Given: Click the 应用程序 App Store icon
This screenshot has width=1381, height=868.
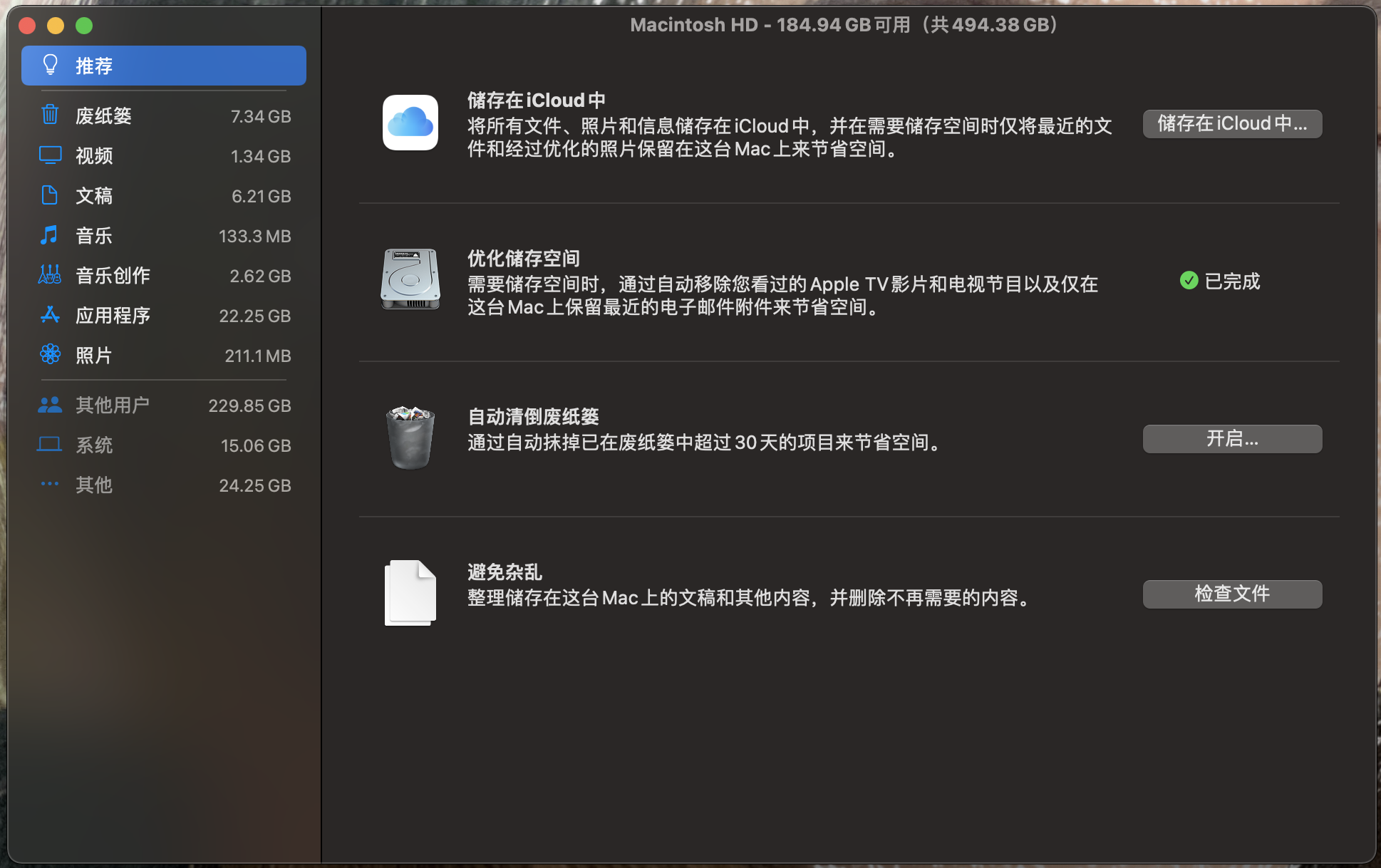Looking at the screenshot, I should 49,315.
